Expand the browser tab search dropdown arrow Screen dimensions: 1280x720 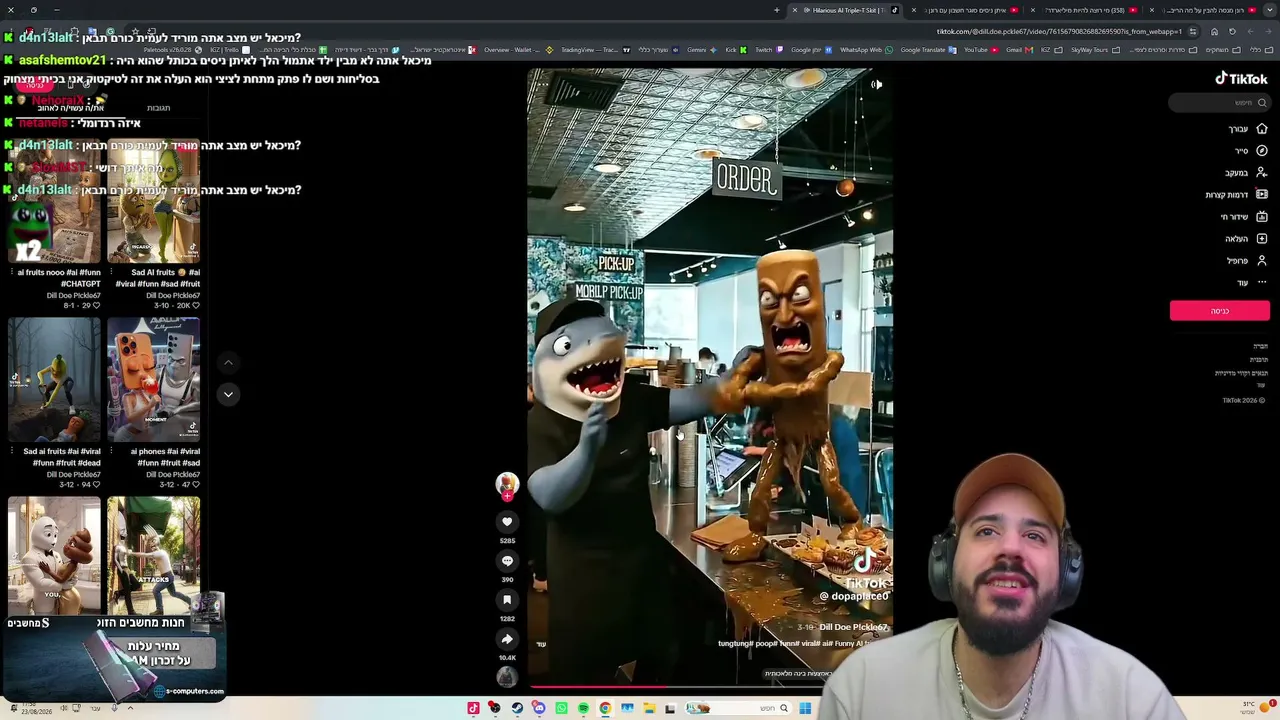tap(1269, 10)
